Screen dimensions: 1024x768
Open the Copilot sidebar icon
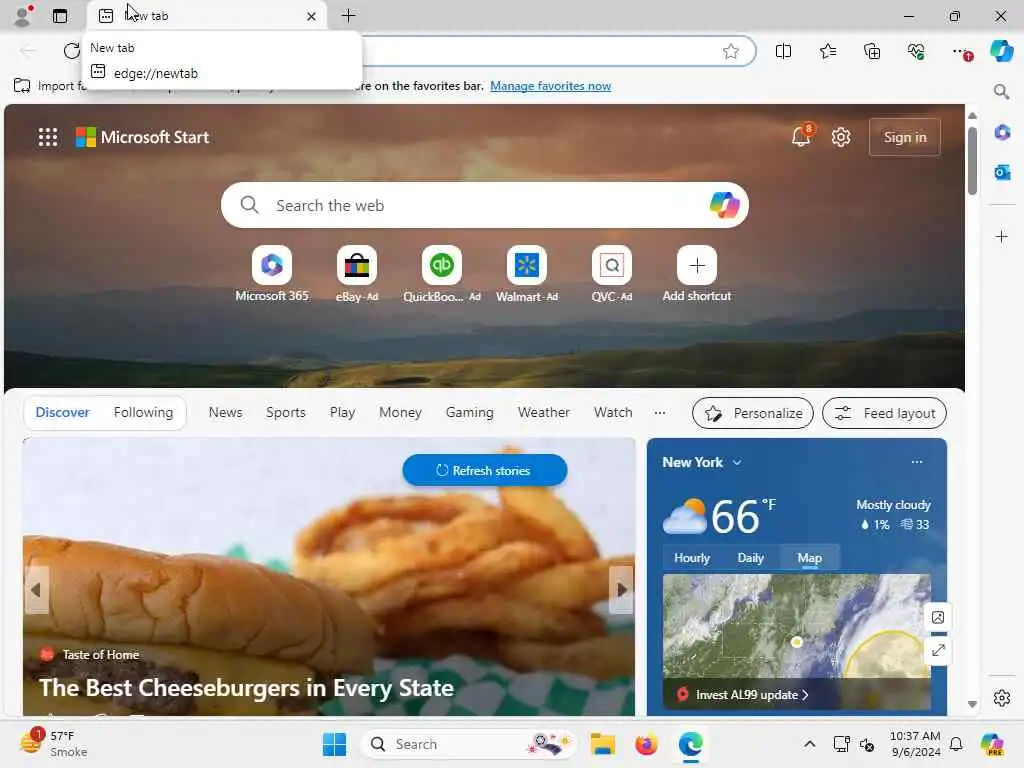click(1001, 51)
